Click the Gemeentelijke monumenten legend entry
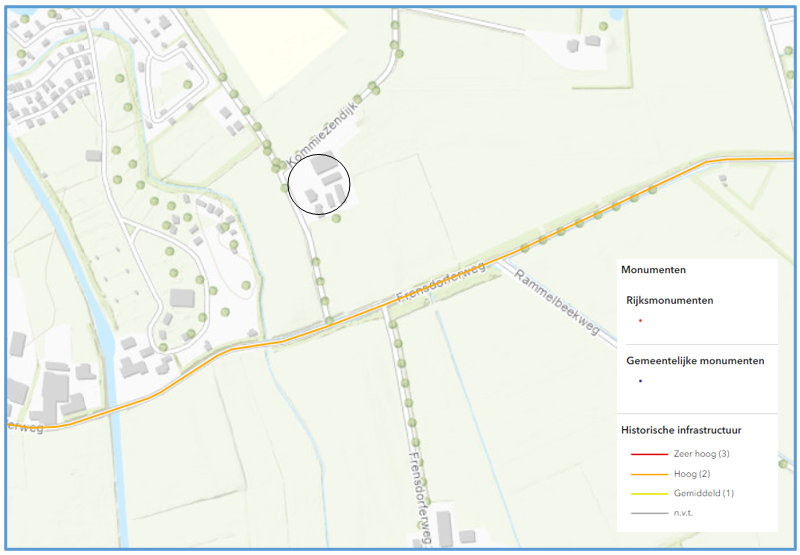Image resolution: width=800 pixels, height=555 pixels. pyautogui.click(x=695, y=361)
